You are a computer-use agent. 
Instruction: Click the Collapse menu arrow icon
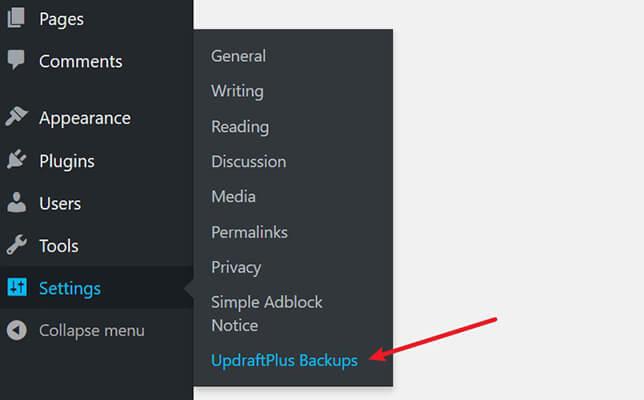16,330
